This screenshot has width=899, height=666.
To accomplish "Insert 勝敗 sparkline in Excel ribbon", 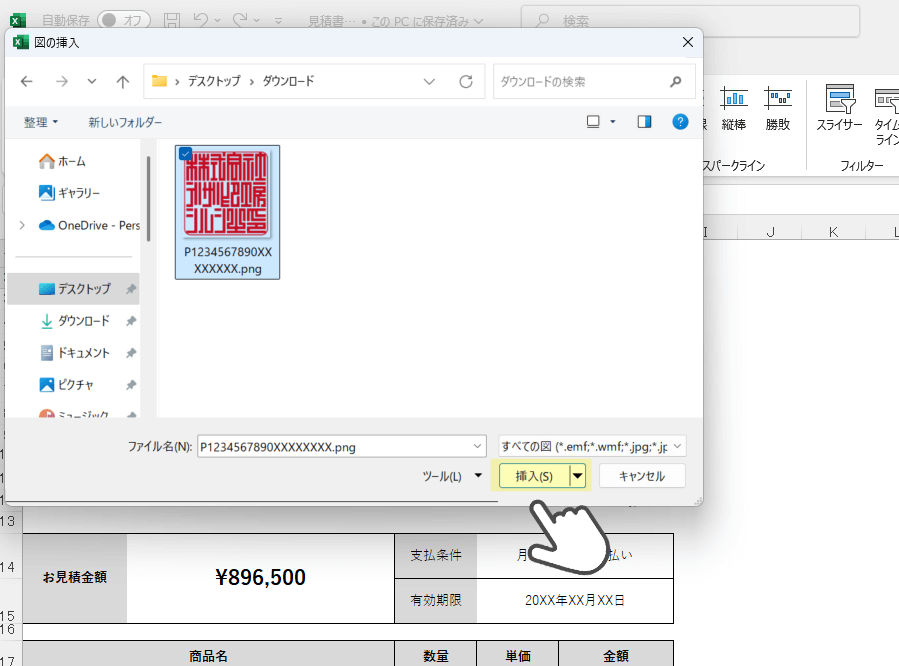I will (778, 108).
